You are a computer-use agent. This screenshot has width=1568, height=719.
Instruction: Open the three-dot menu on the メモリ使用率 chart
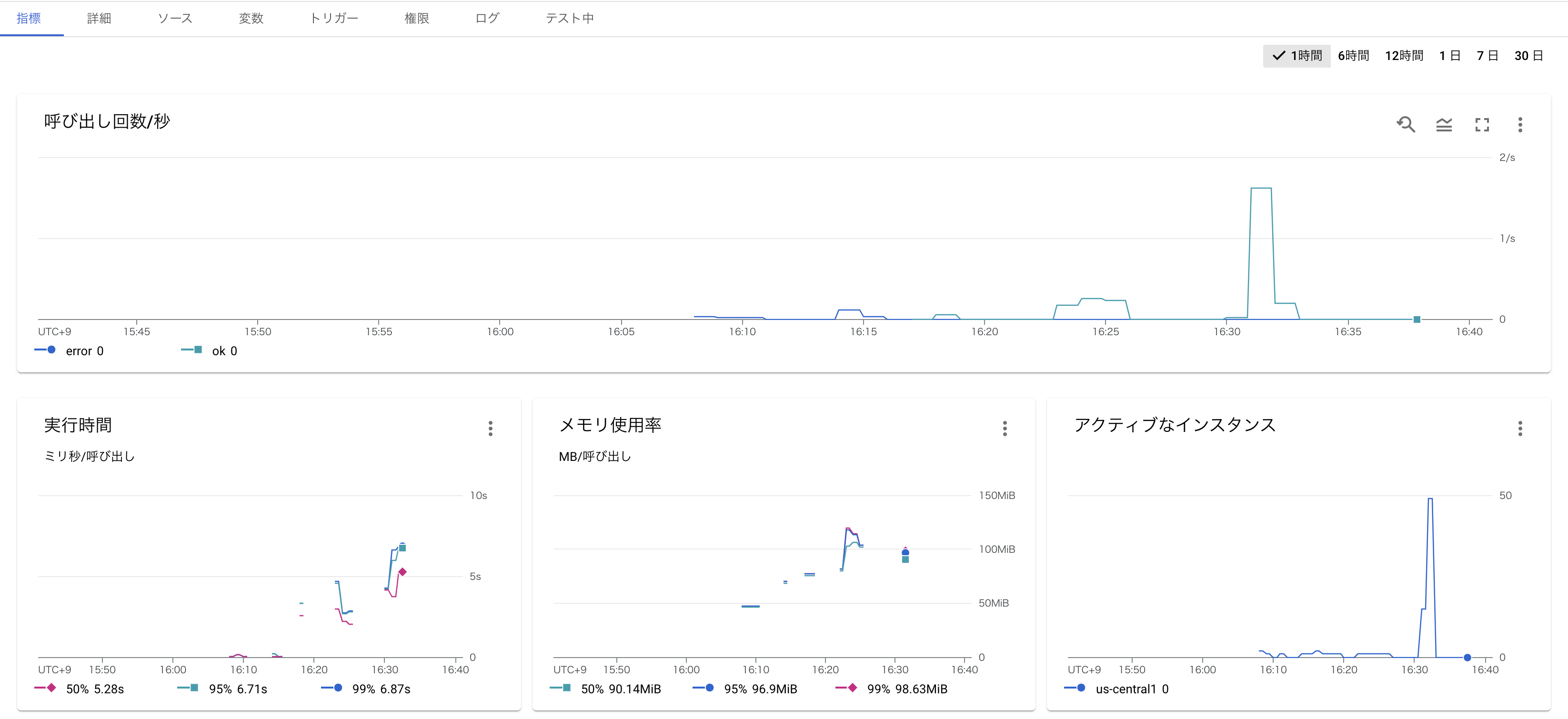[1005, 428]
